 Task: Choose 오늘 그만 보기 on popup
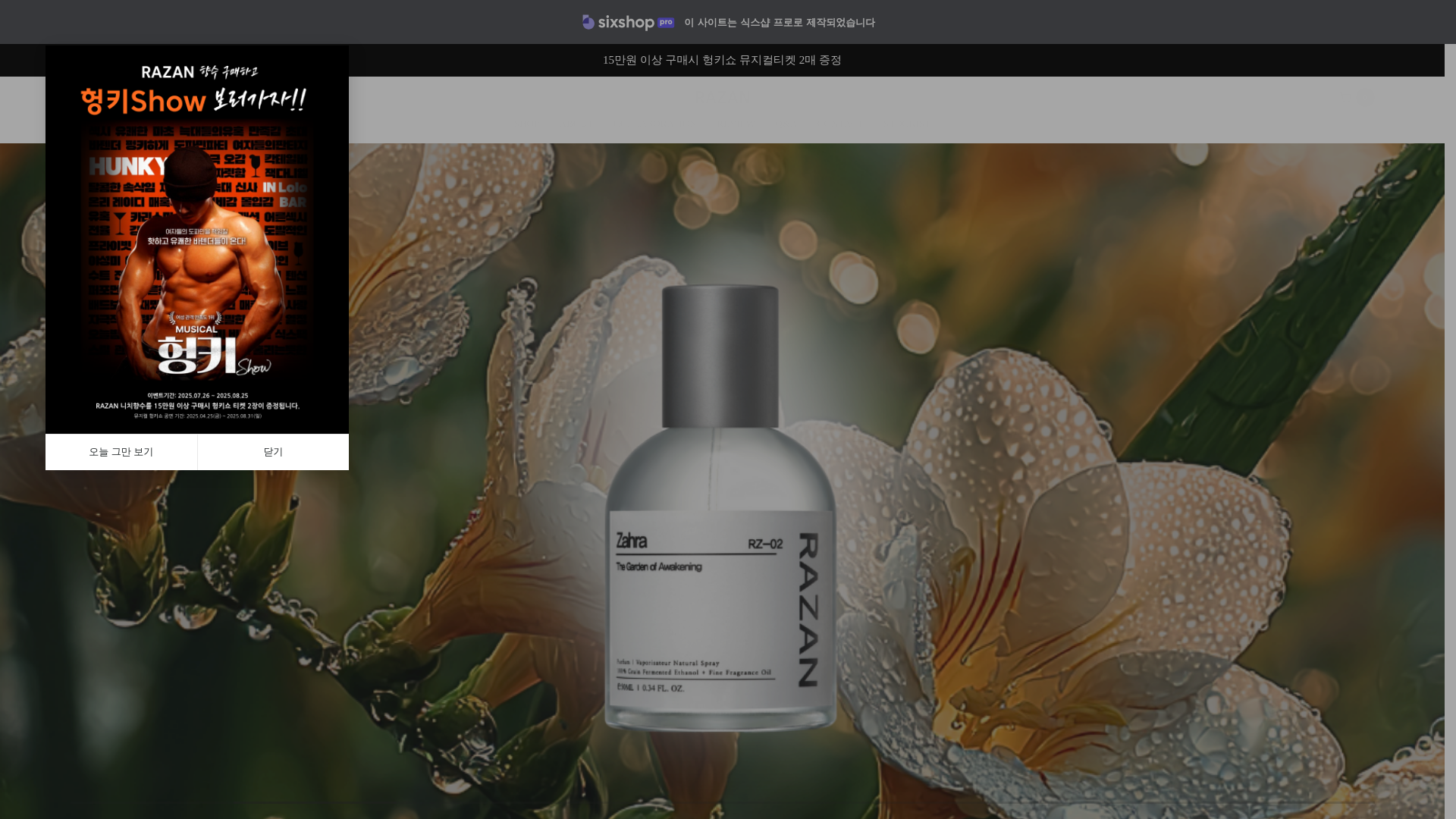[x=121, y=452]
